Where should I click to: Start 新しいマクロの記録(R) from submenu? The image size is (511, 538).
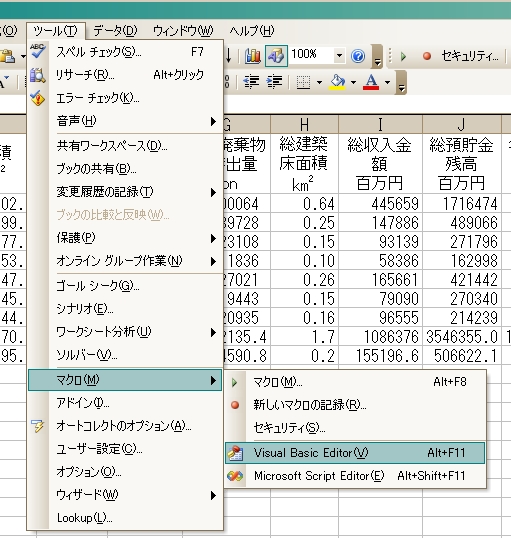tap(355, 405)
